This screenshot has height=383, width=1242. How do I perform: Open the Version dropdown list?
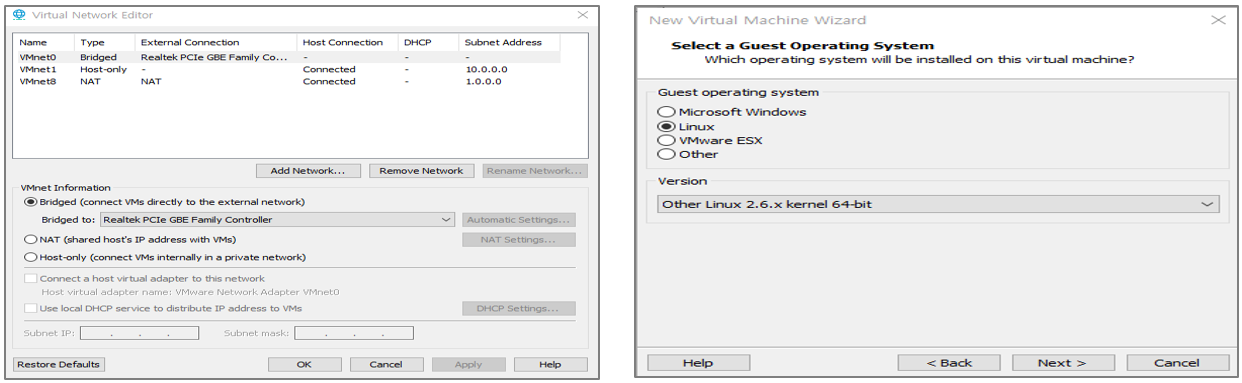coord(938,204)
